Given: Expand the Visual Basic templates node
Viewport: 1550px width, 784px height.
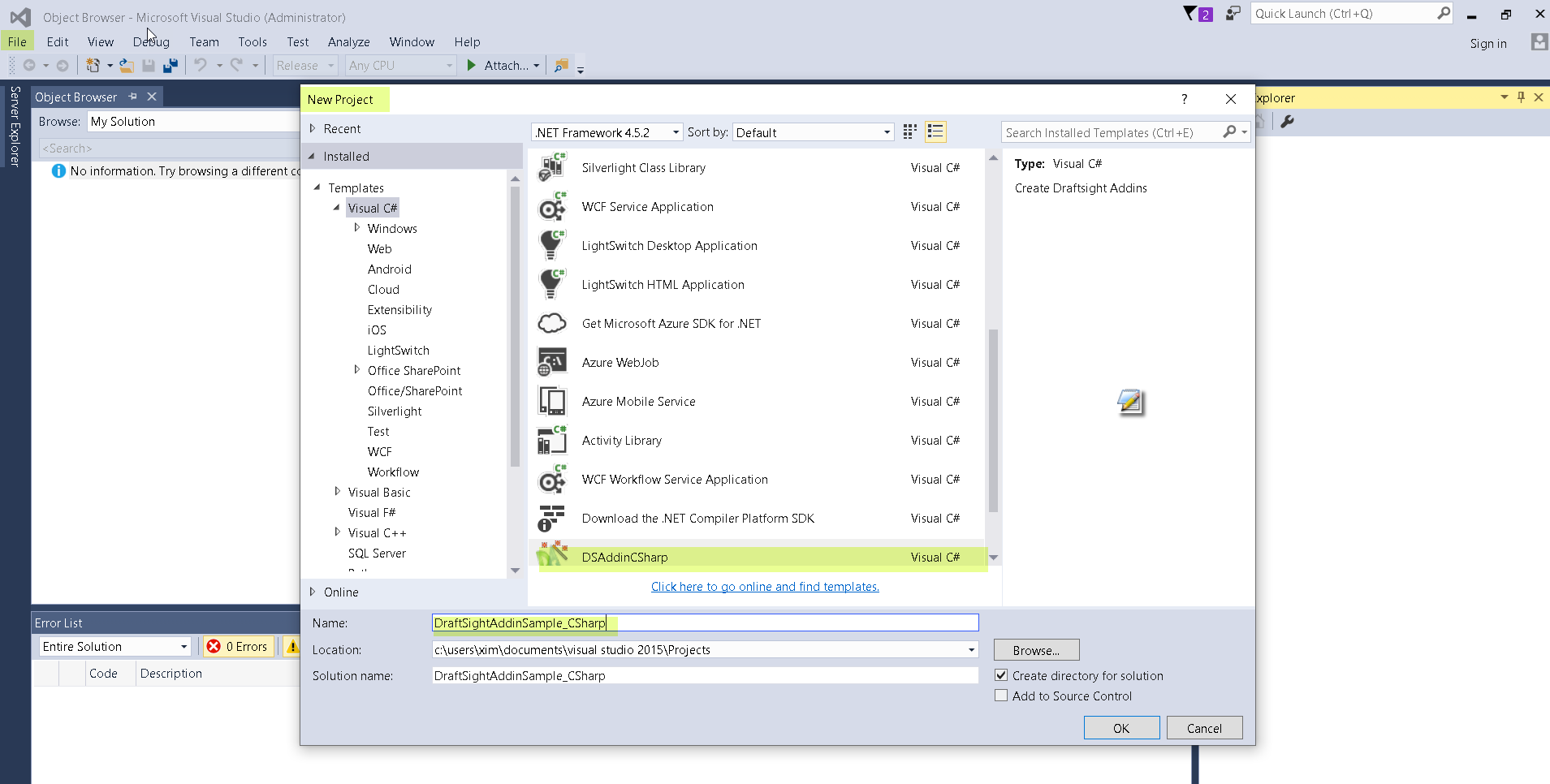Looking at the screenshot, I should [339, 492].
